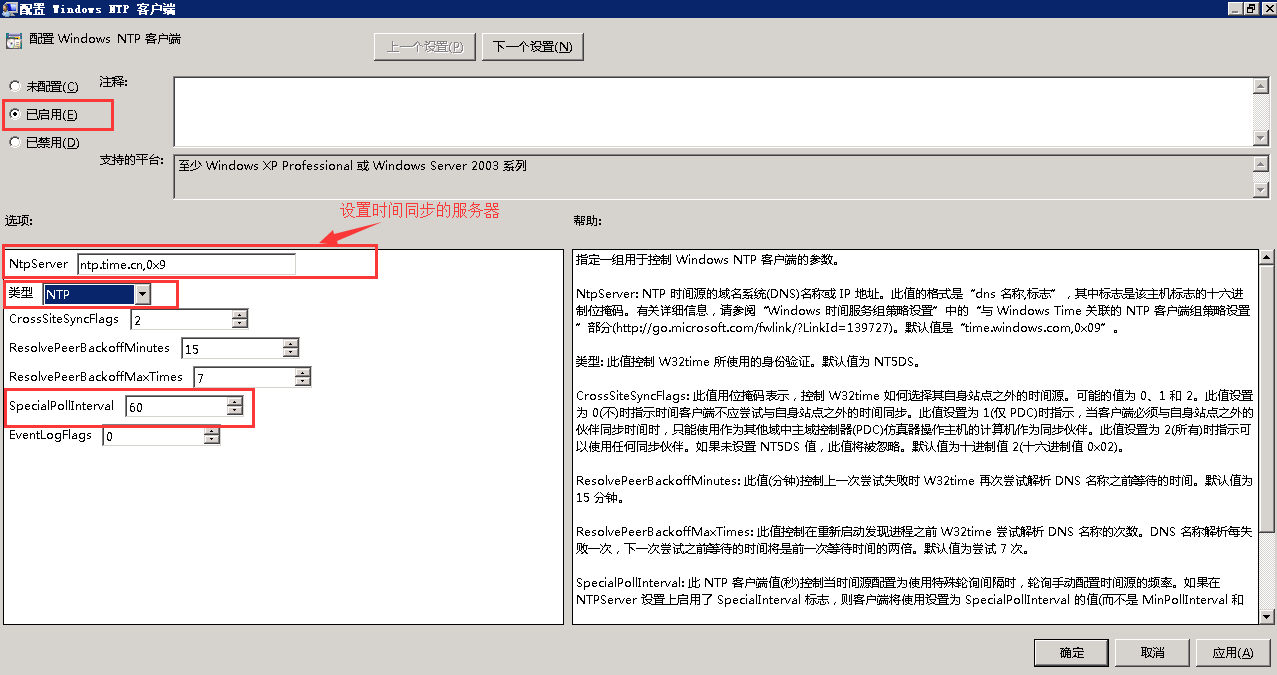Click down arrow of 注释 scrollbar
The image size is (1277, 675).
click(x=1261, y=138)
